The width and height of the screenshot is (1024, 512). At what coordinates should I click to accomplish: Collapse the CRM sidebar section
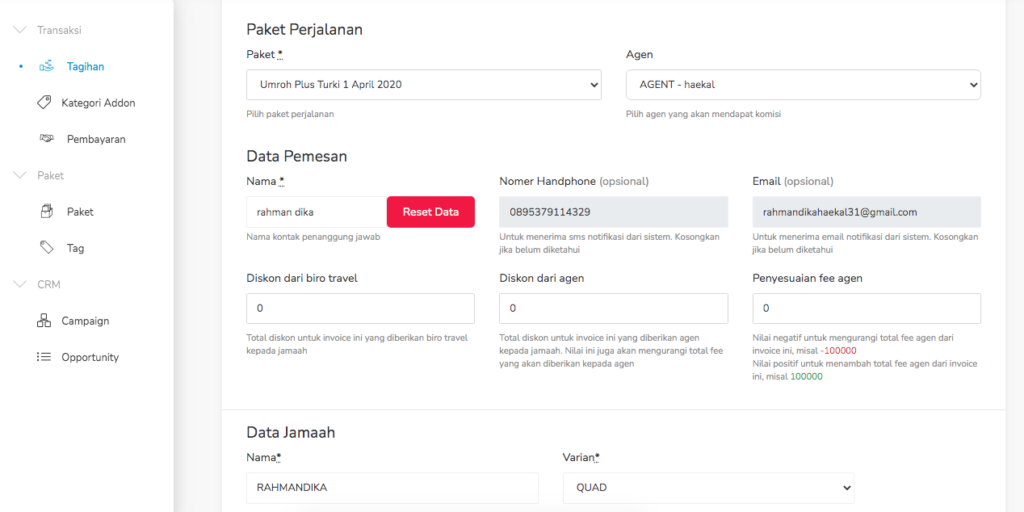[x=19, y=285]
